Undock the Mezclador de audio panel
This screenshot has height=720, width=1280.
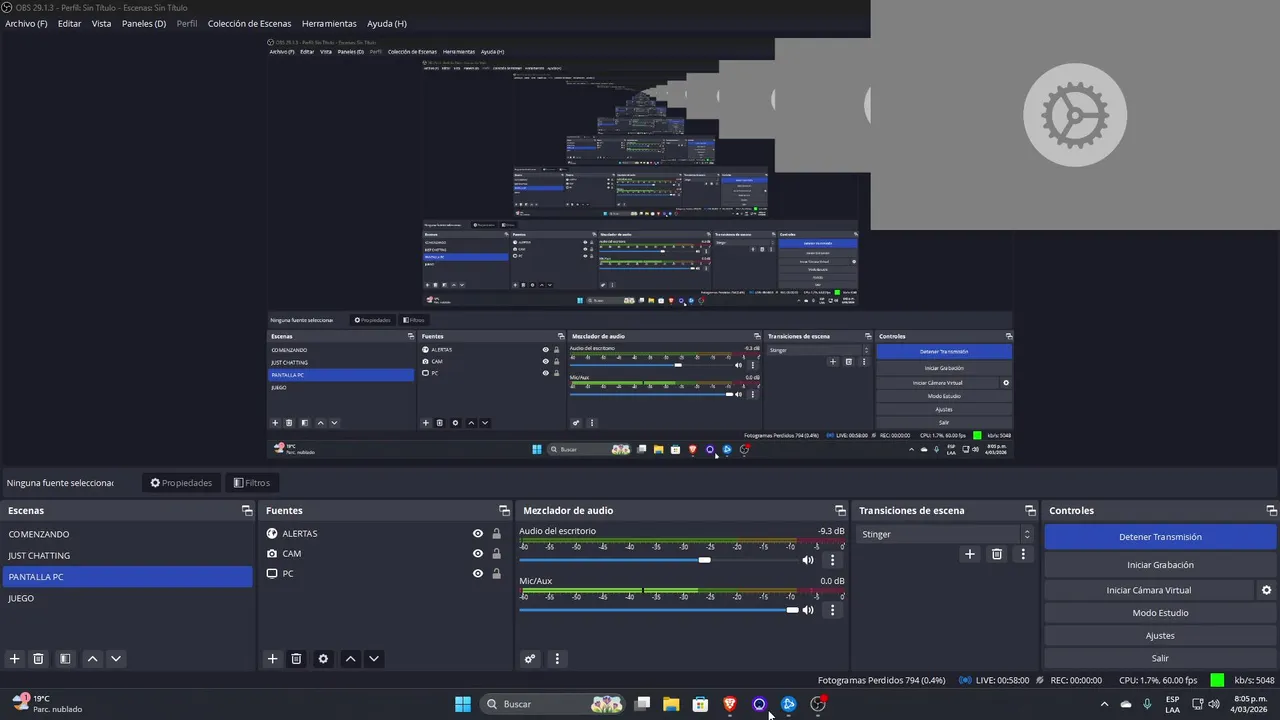(x=840, y=511)
